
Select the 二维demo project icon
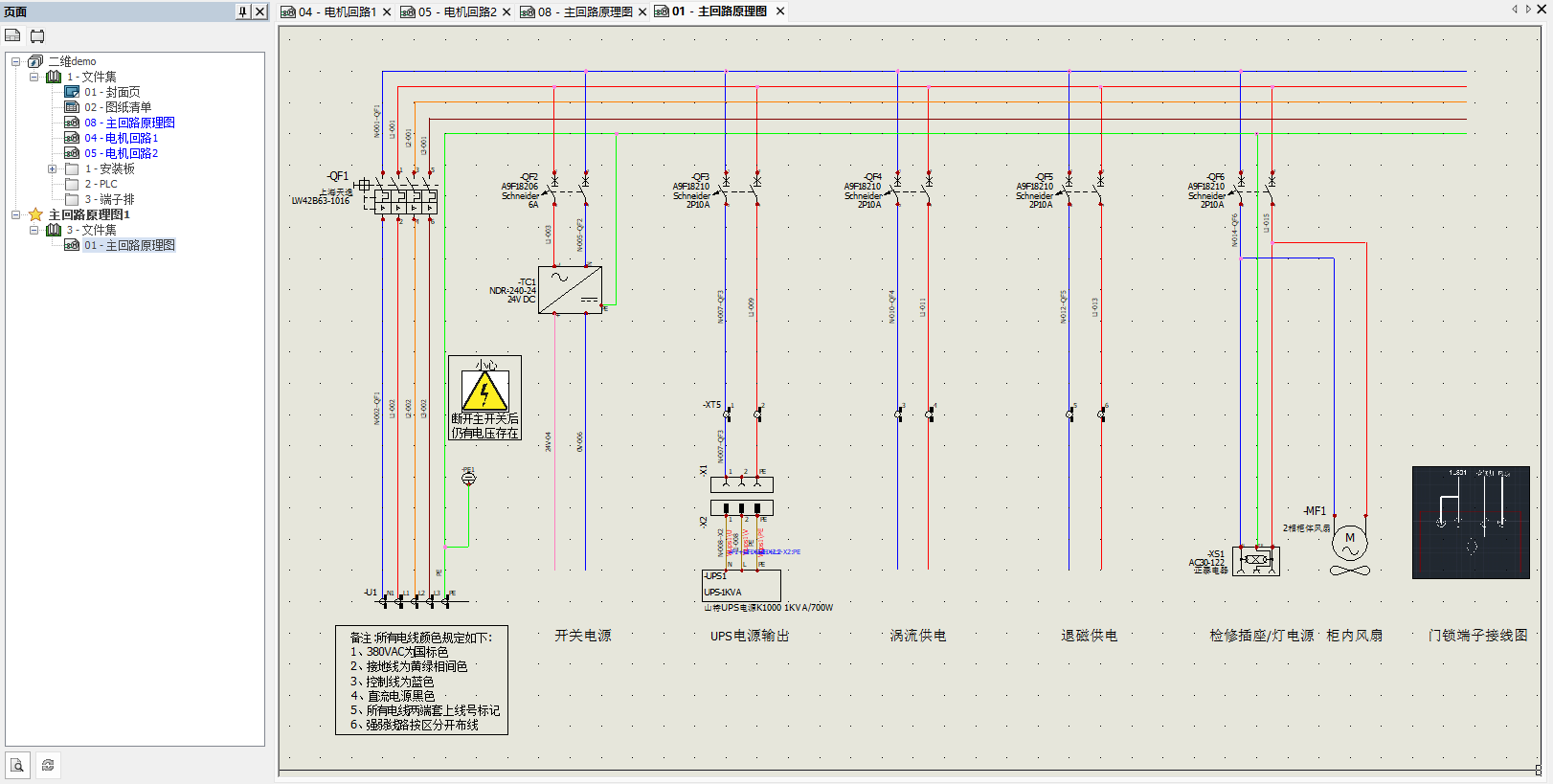35,61
